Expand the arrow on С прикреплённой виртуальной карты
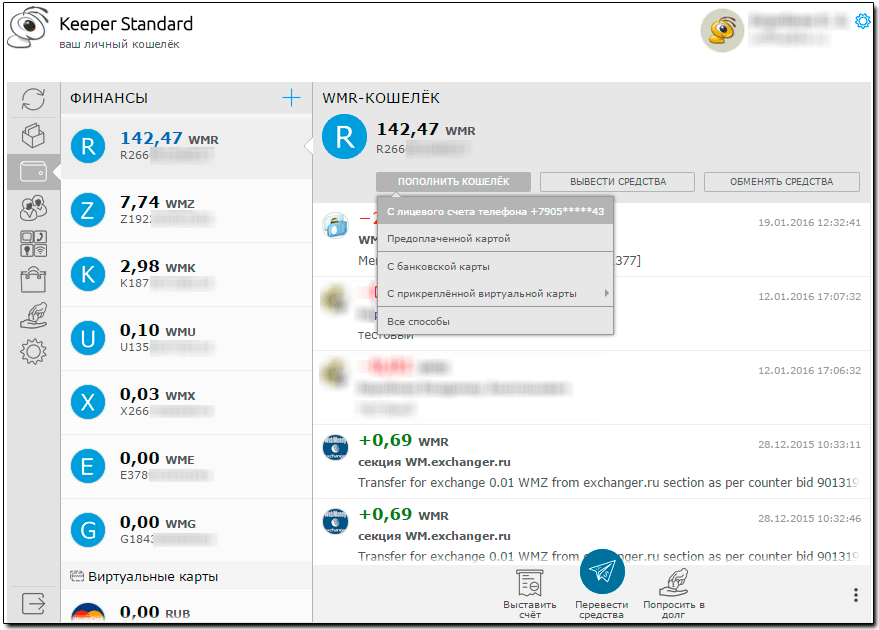Viewport: 879px width, 630px height. (607, 293)
